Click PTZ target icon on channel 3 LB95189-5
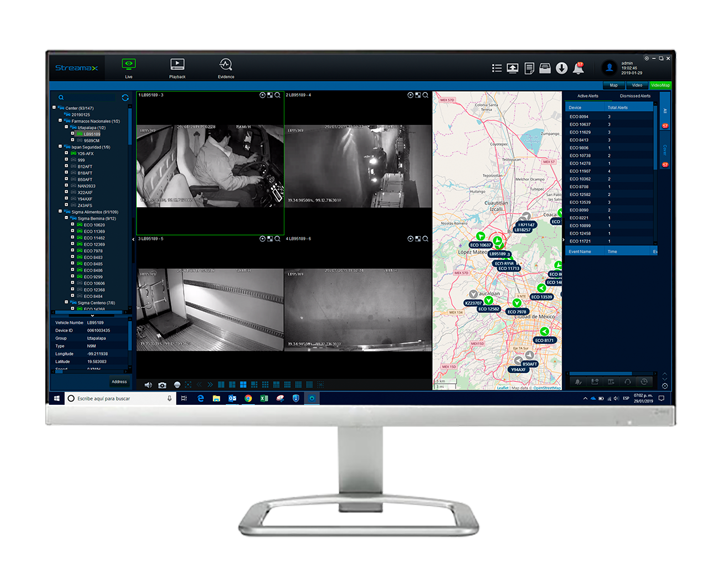 [262, 239]
